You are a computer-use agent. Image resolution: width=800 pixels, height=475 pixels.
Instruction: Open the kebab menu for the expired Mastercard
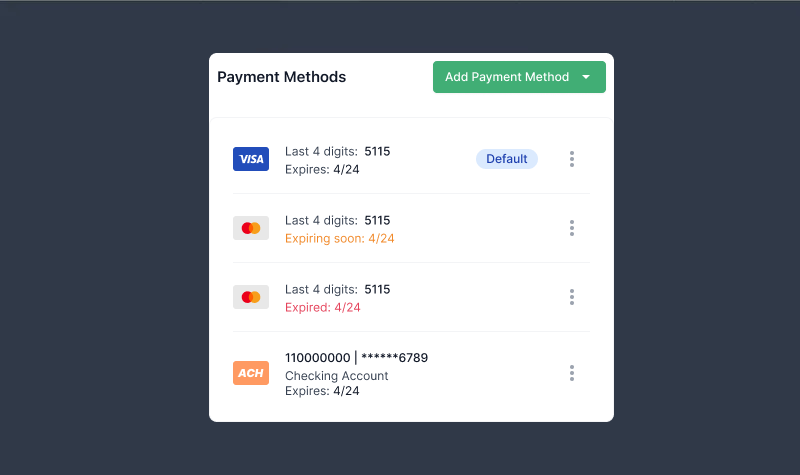coord(572,297)
